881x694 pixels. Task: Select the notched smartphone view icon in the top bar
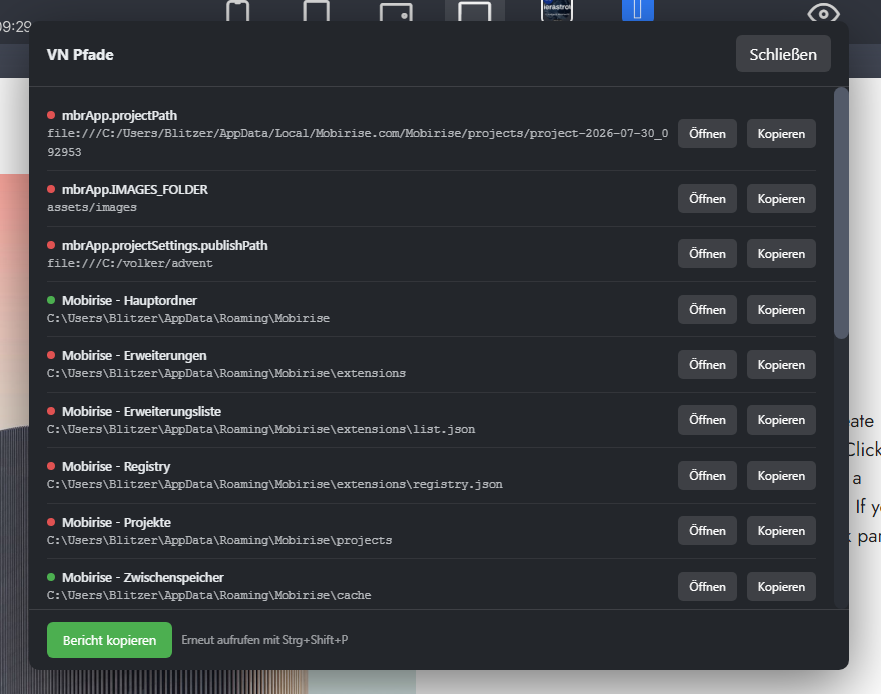pos(238,11)
